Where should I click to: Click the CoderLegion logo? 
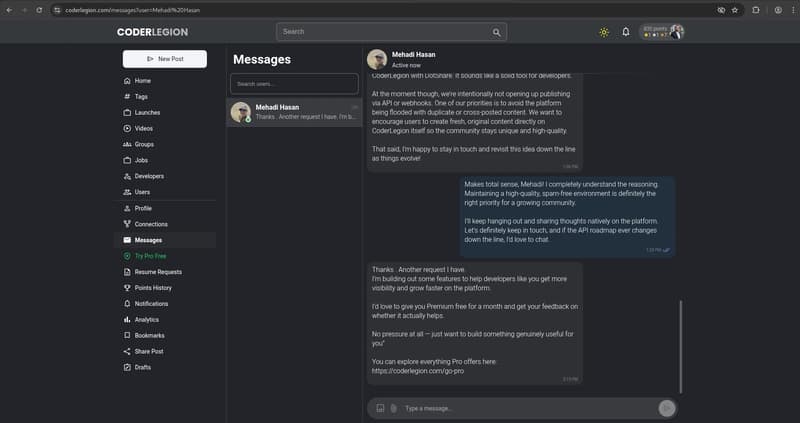coord(152,32)
